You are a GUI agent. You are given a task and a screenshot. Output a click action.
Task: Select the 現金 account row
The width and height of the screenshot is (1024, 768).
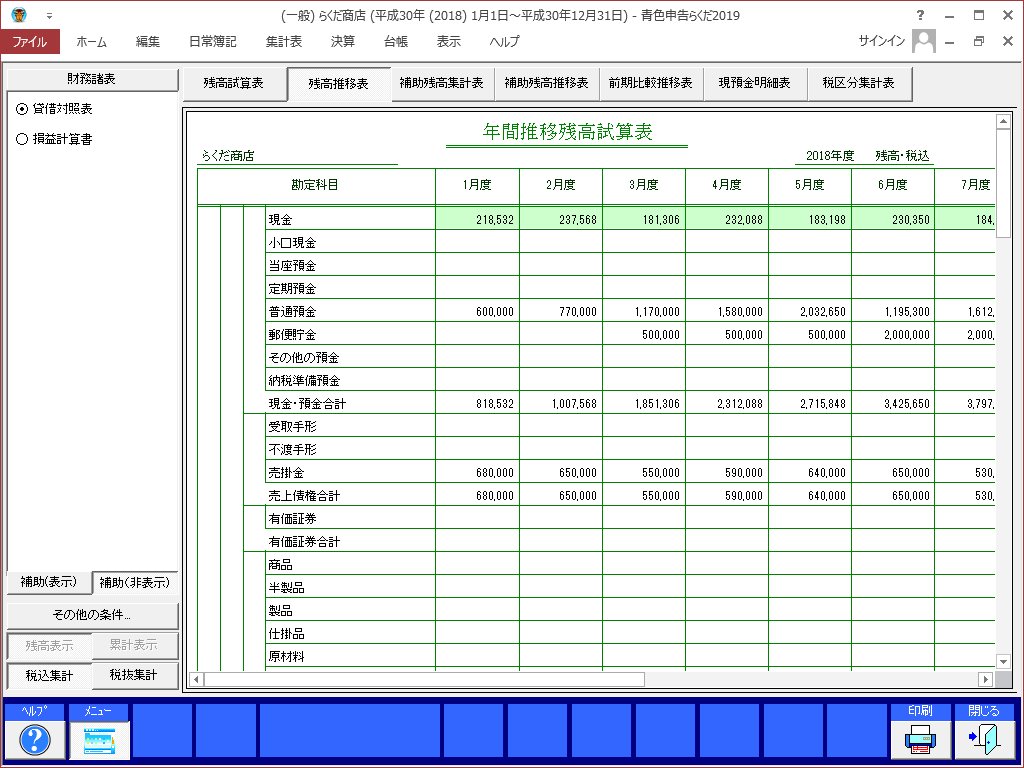(351, 219)
